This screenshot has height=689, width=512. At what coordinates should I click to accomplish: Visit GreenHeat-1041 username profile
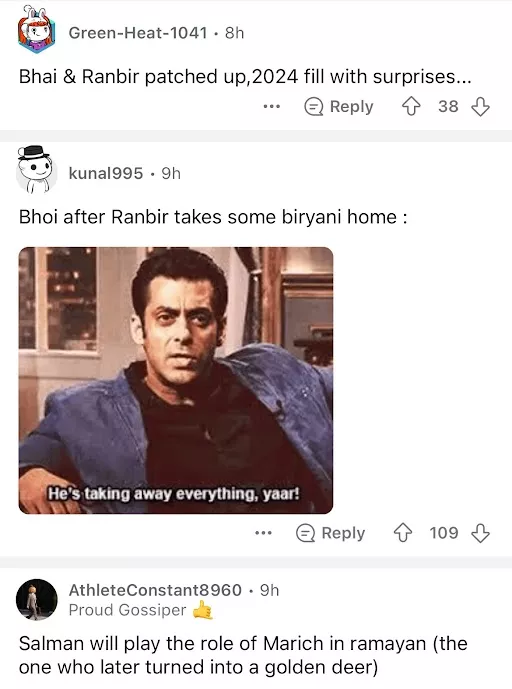click(x=138, y=33)
